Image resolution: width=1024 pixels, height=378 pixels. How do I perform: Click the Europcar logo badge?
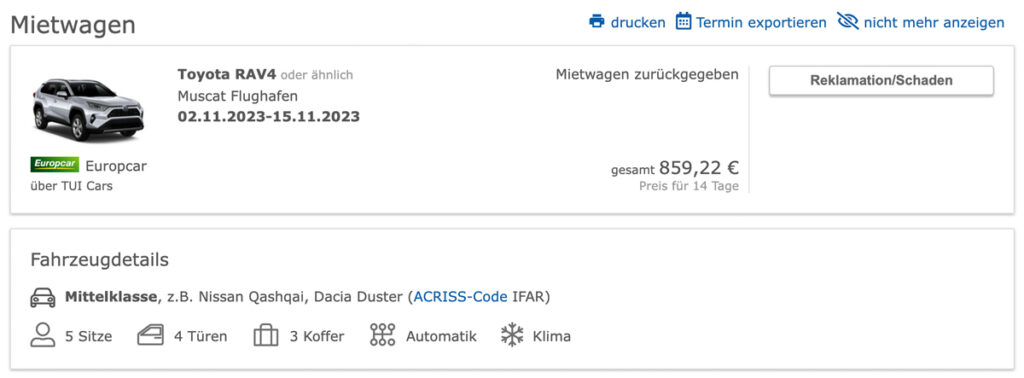[54, 165]
